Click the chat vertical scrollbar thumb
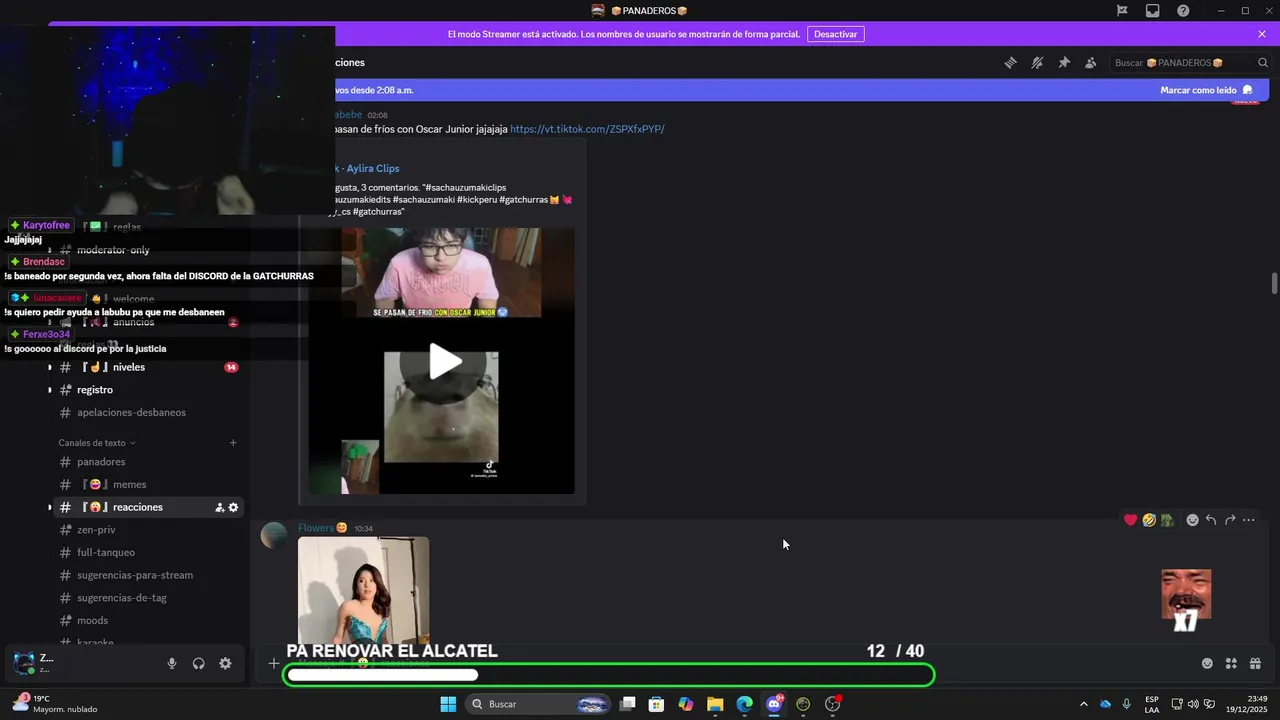The image size is (1280, 720). point(1274,283)
